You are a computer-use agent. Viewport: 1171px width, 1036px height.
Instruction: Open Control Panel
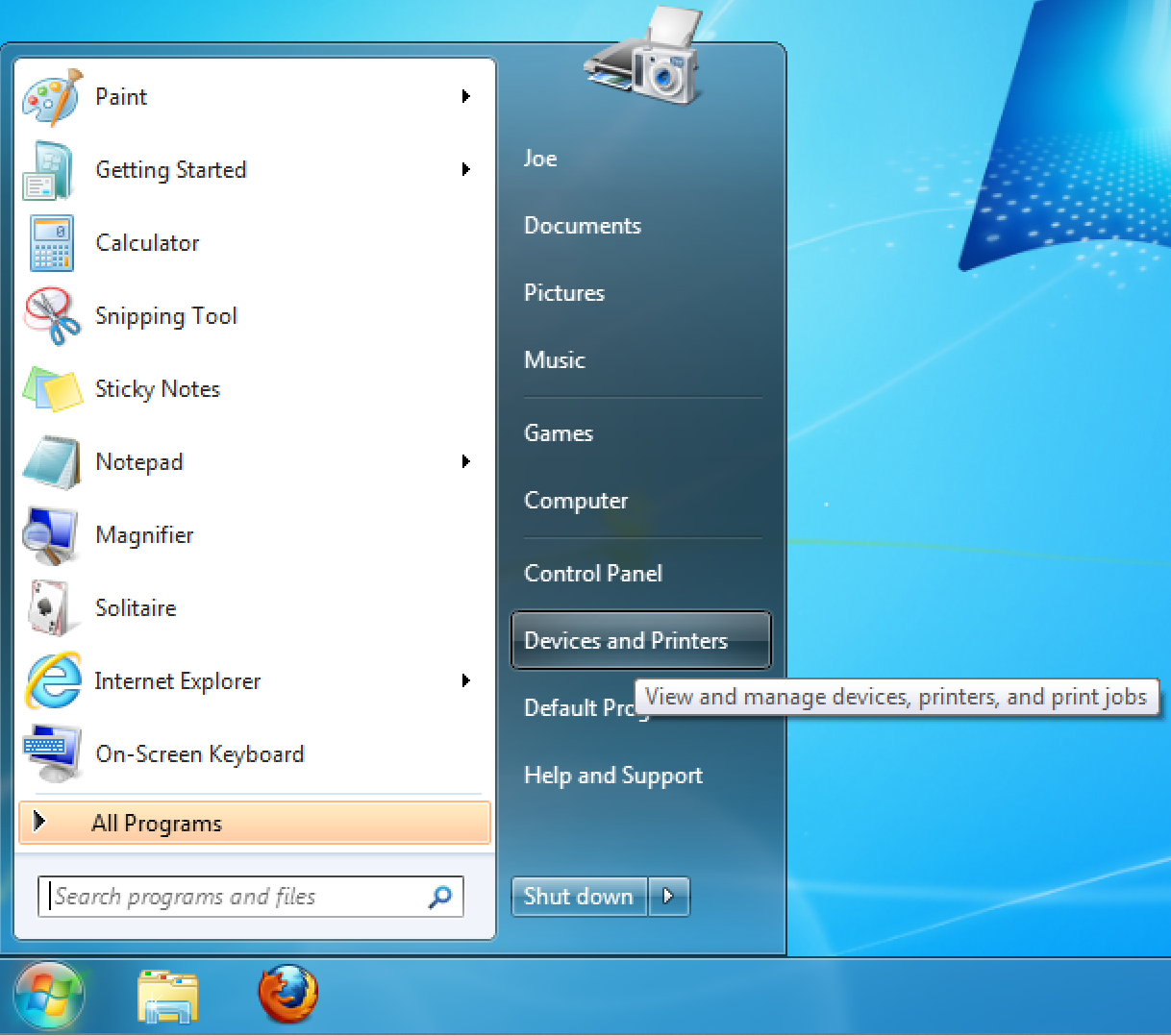point(593,574)
